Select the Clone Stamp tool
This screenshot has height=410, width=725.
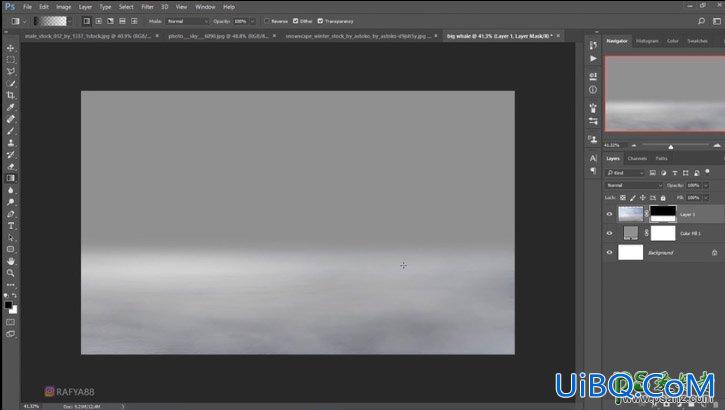(10, 143)
